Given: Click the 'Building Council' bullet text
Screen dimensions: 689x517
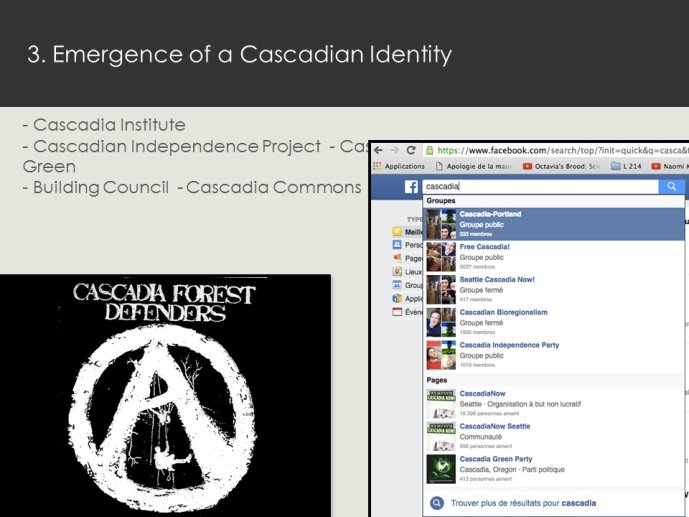Looking at the screenshot, I should tap(101, 188).
